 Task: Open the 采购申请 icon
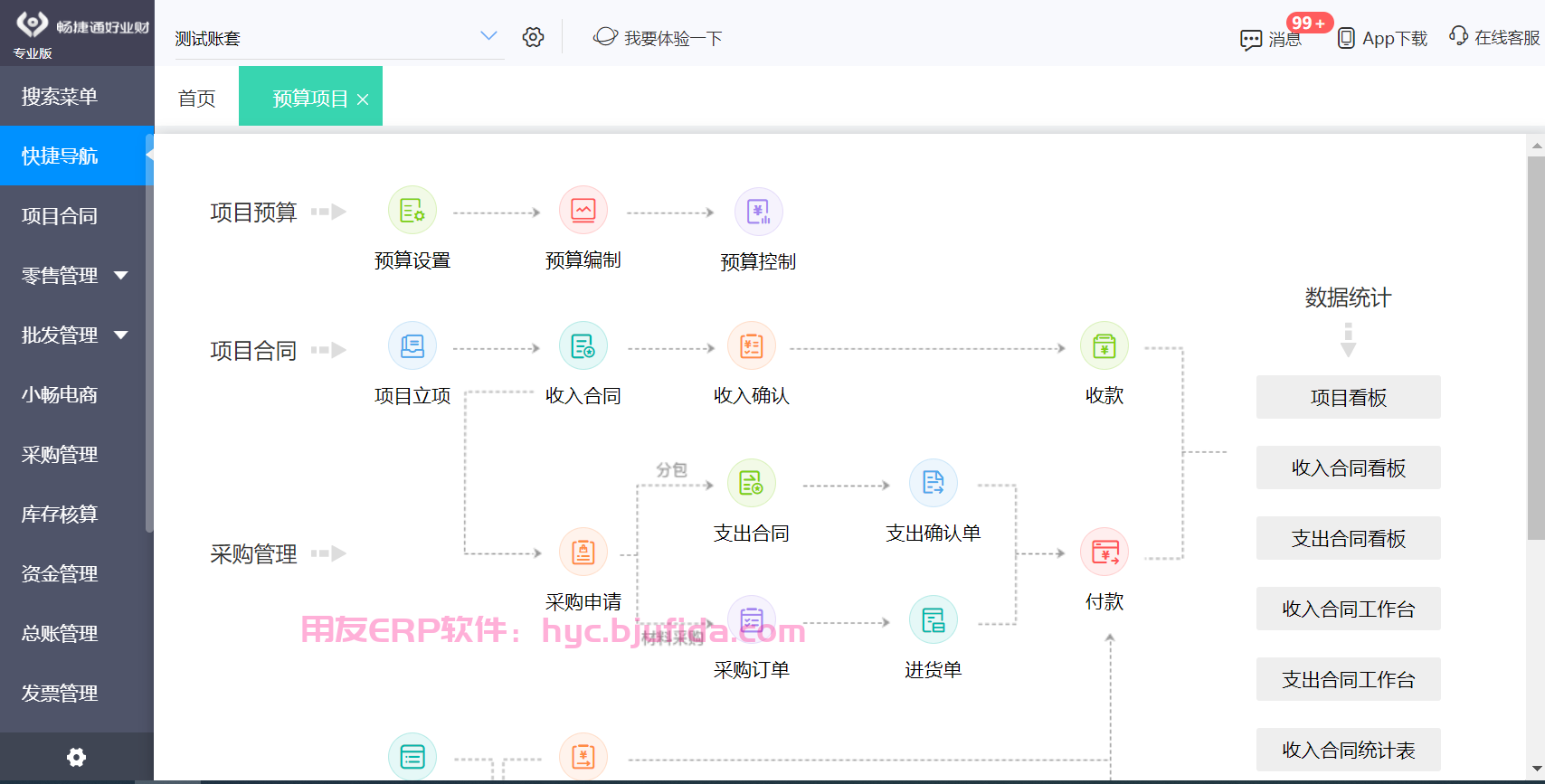pos(583,552)
